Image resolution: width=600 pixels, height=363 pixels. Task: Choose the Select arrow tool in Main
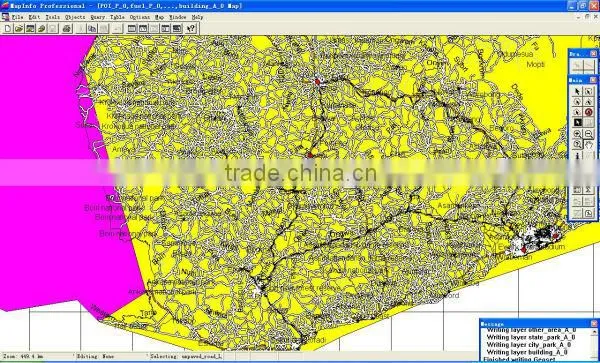[577, 91]
